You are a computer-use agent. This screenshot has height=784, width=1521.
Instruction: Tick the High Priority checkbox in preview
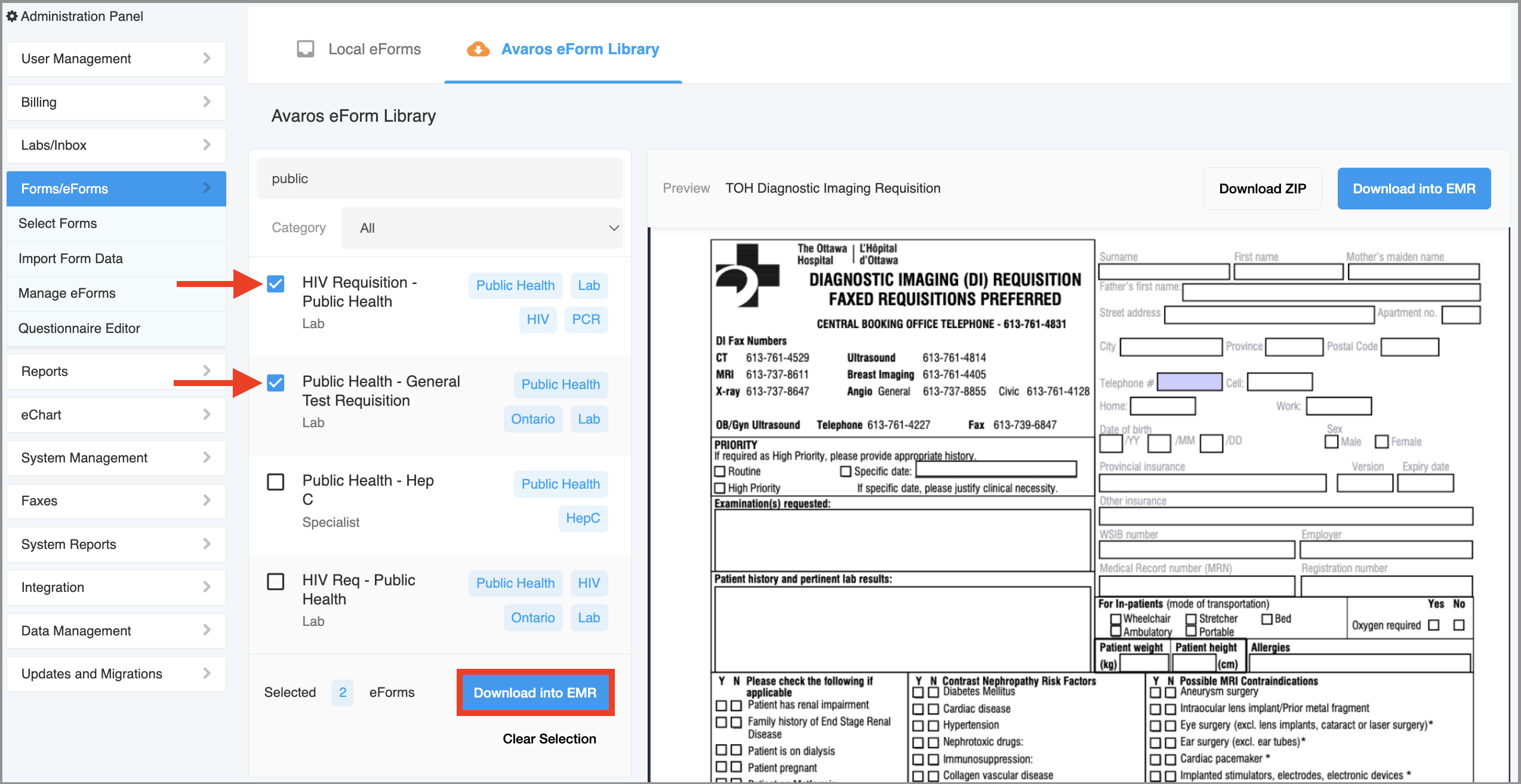[x=720, y=488]
